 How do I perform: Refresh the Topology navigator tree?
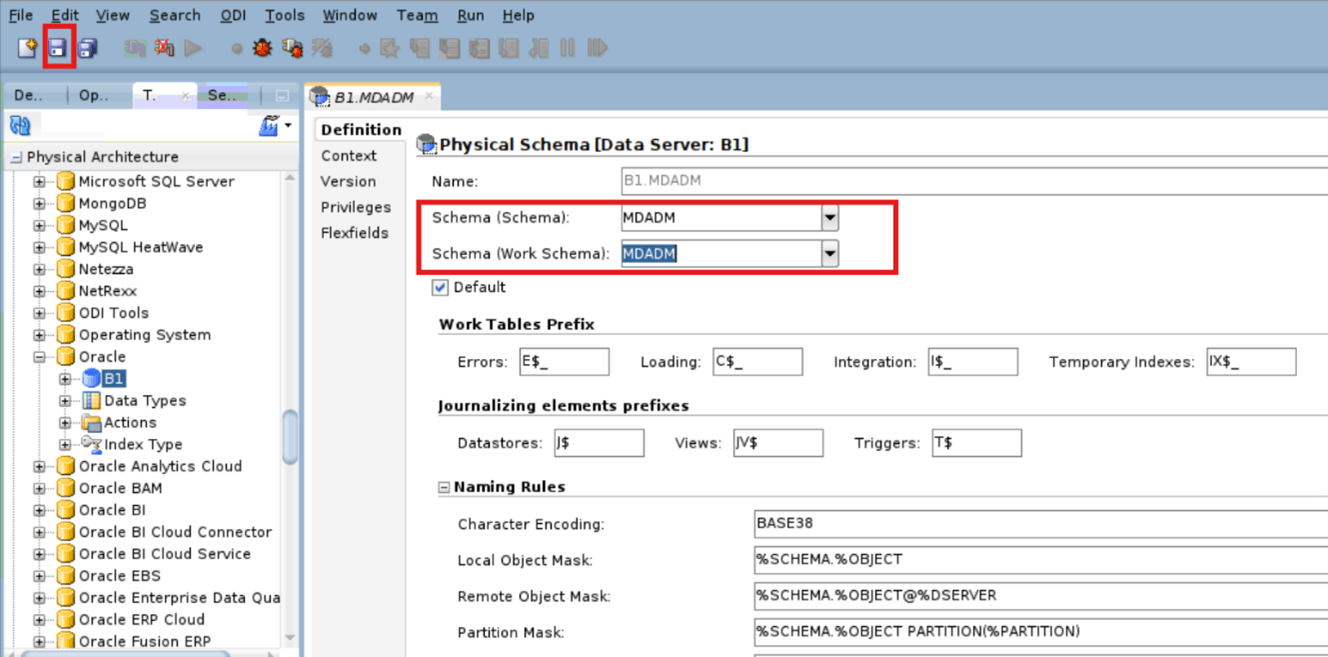coord(20,125)
